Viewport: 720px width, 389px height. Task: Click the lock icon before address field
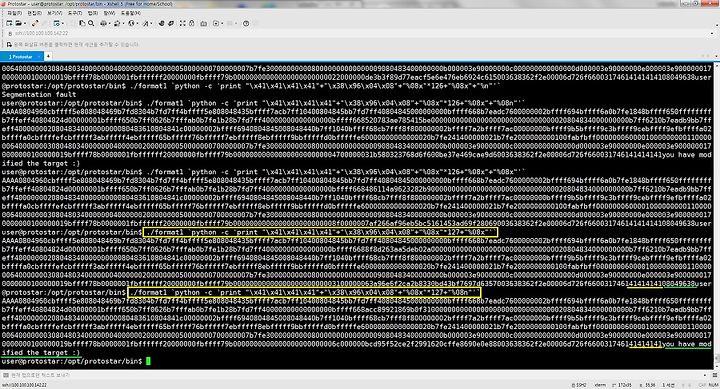click(10, 34)
